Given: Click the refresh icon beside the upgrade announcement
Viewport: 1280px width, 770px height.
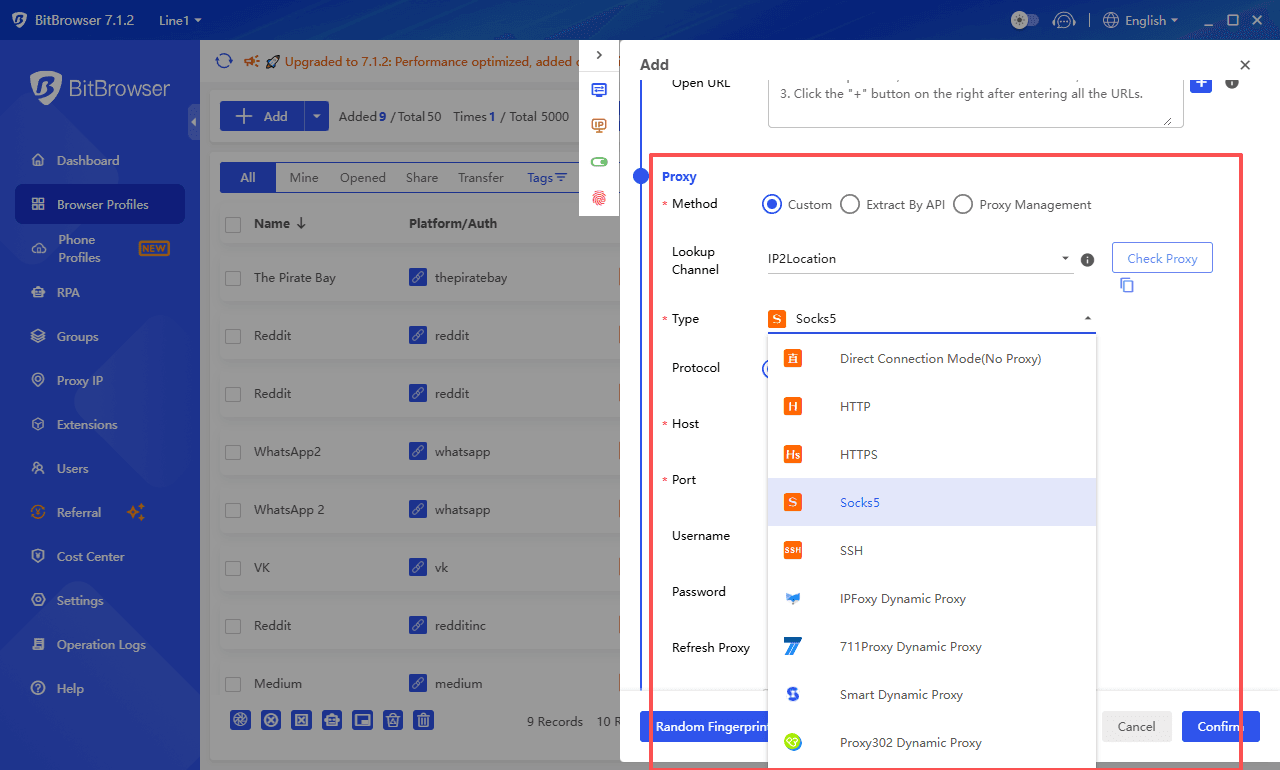Looking at the screenshot, I should [224, 61].
